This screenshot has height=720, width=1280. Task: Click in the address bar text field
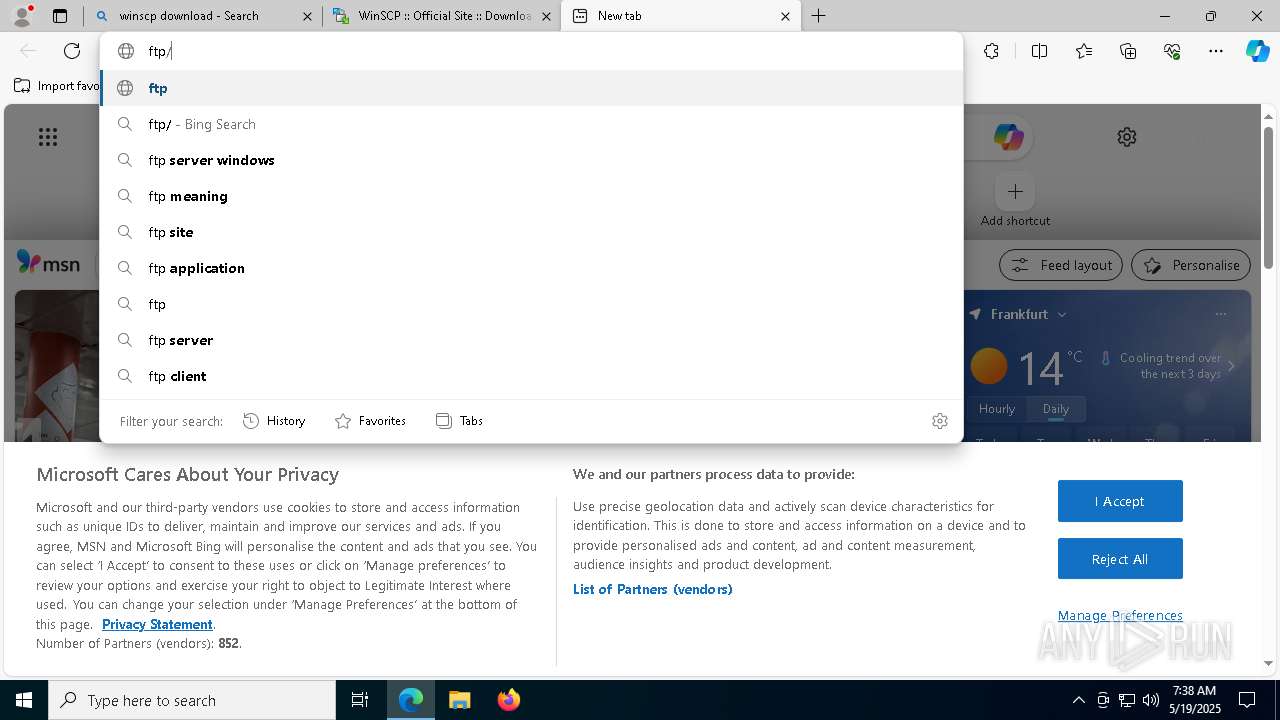(x=550, y=51)
